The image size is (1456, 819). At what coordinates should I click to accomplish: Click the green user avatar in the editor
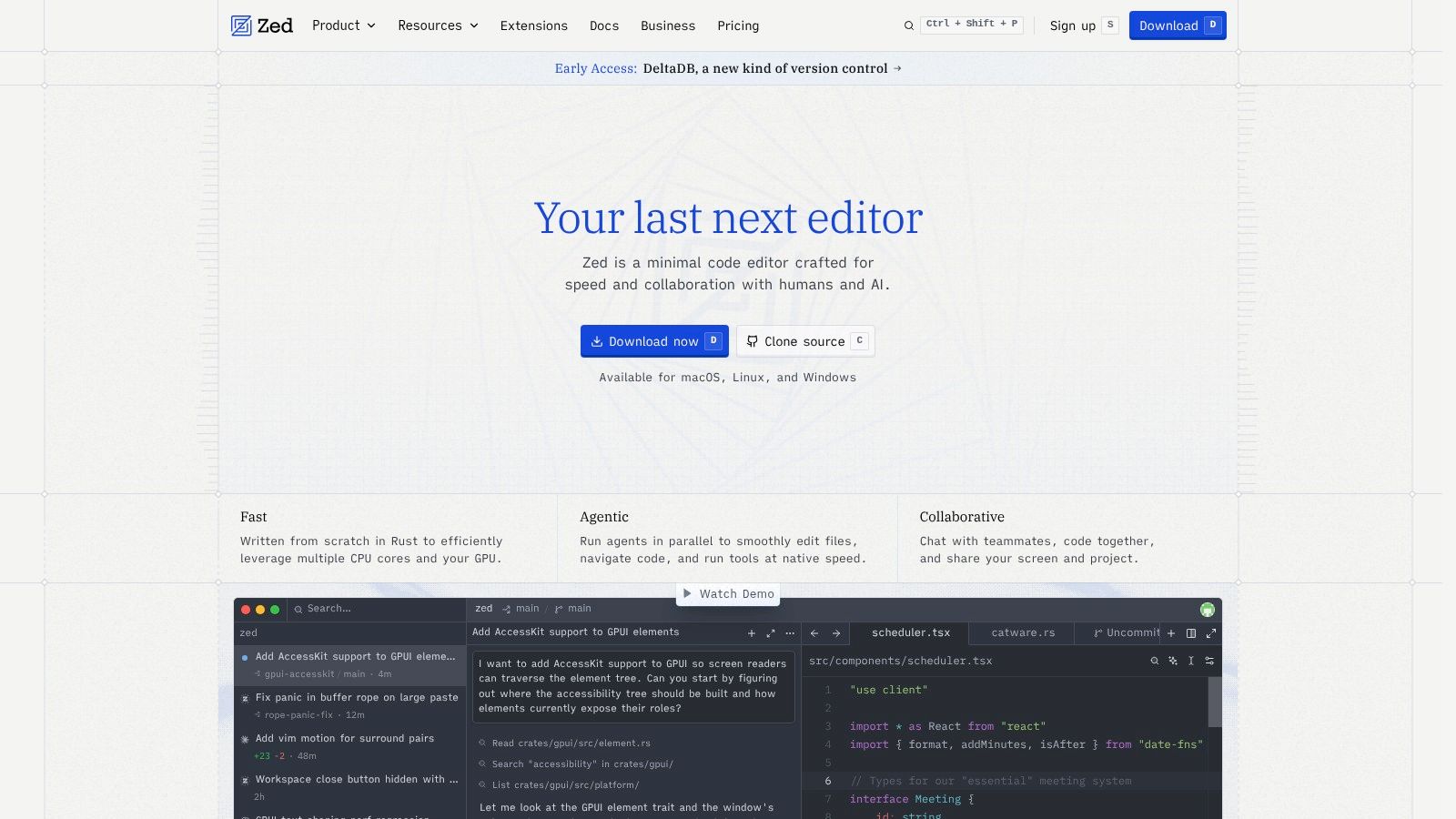[1208, 610]
